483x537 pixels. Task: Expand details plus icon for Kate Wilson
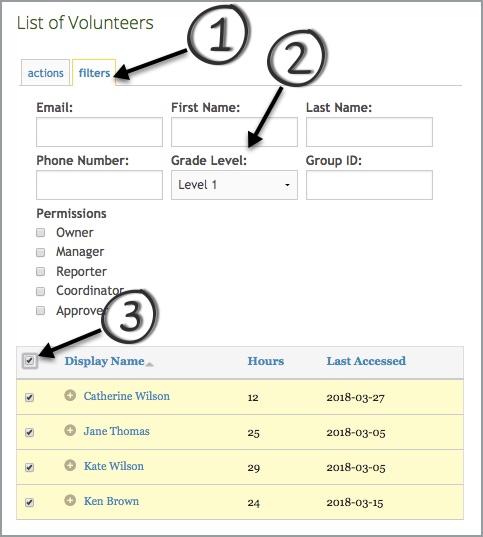(70, 465)
